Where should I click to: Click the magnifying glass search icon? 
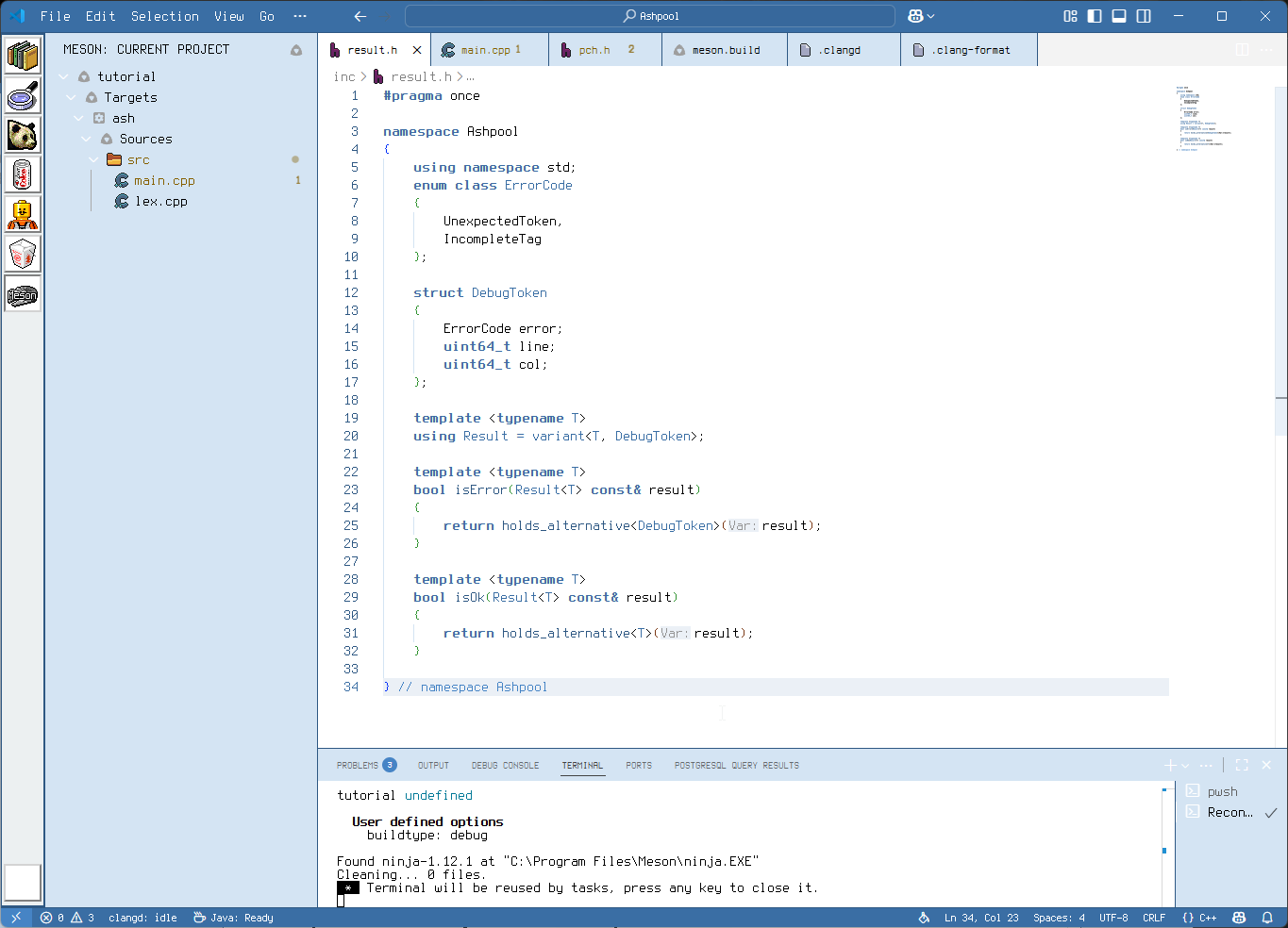23,95
